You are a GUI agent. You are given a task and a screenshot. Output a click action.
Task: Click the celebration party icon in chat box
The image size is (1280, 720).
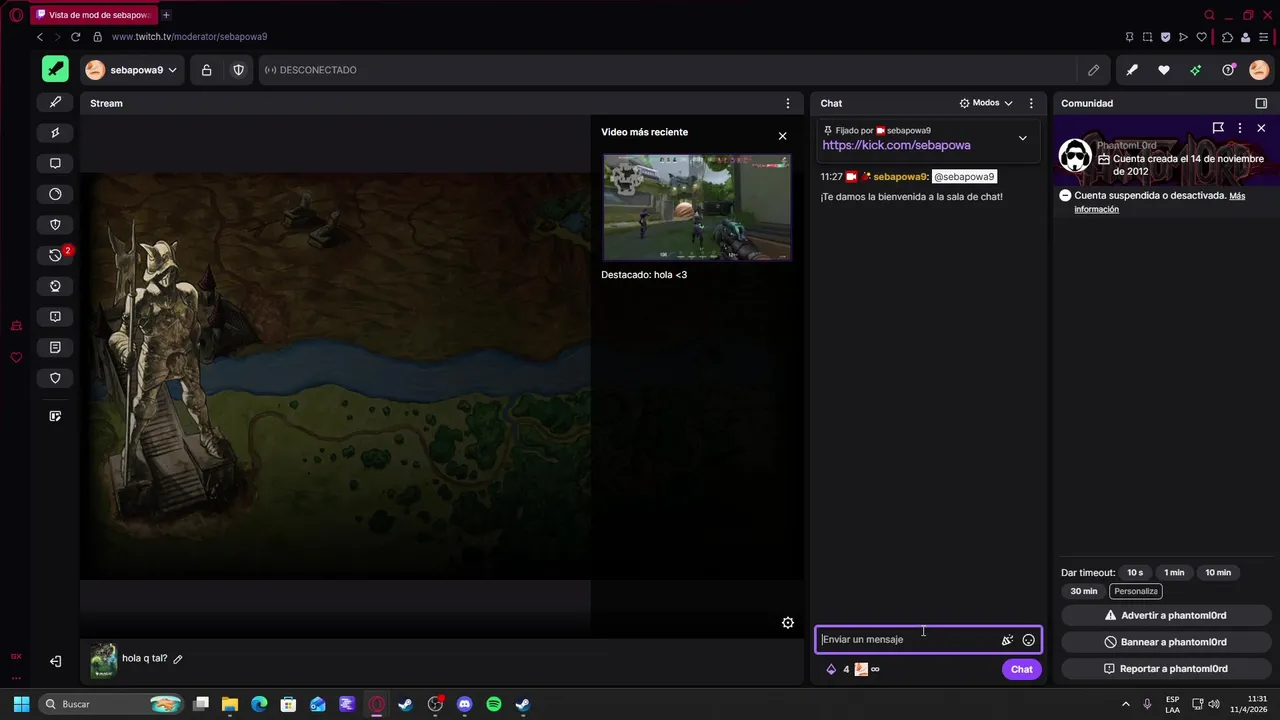tap(1007, 640)
